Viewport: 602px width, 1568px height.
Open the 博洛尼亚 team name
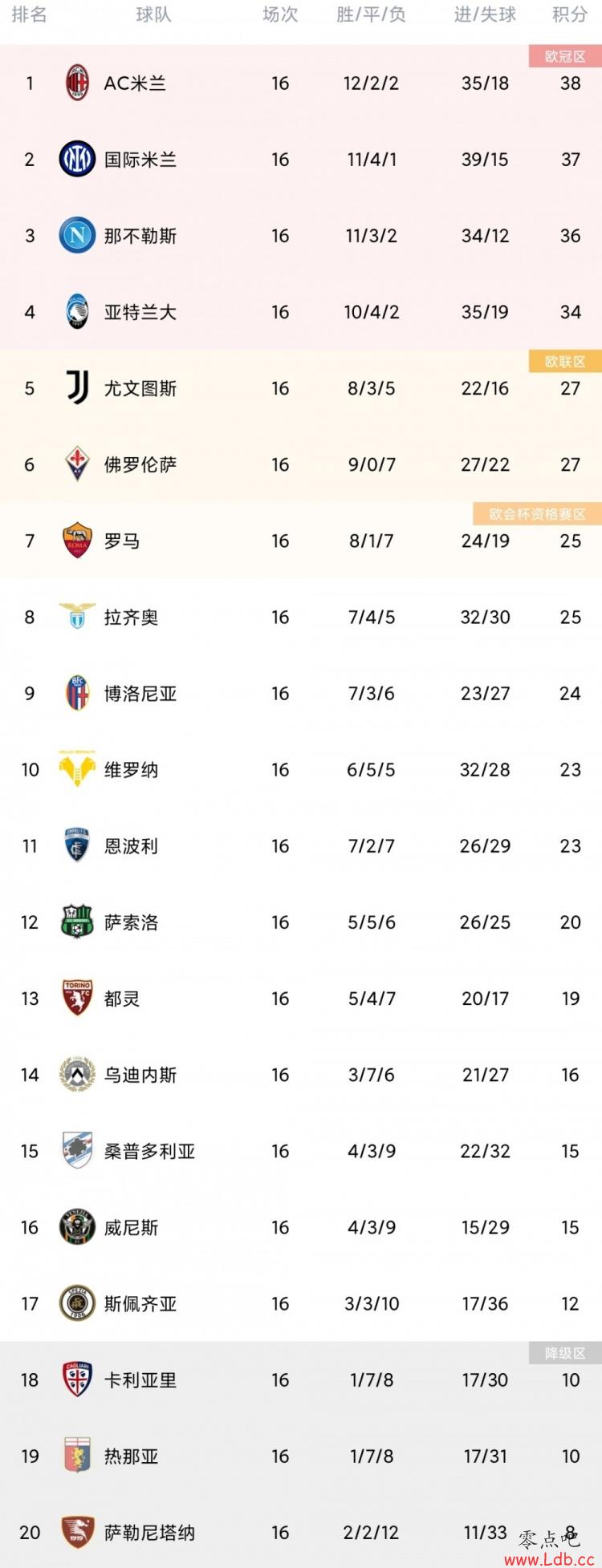tap(140, 693)
